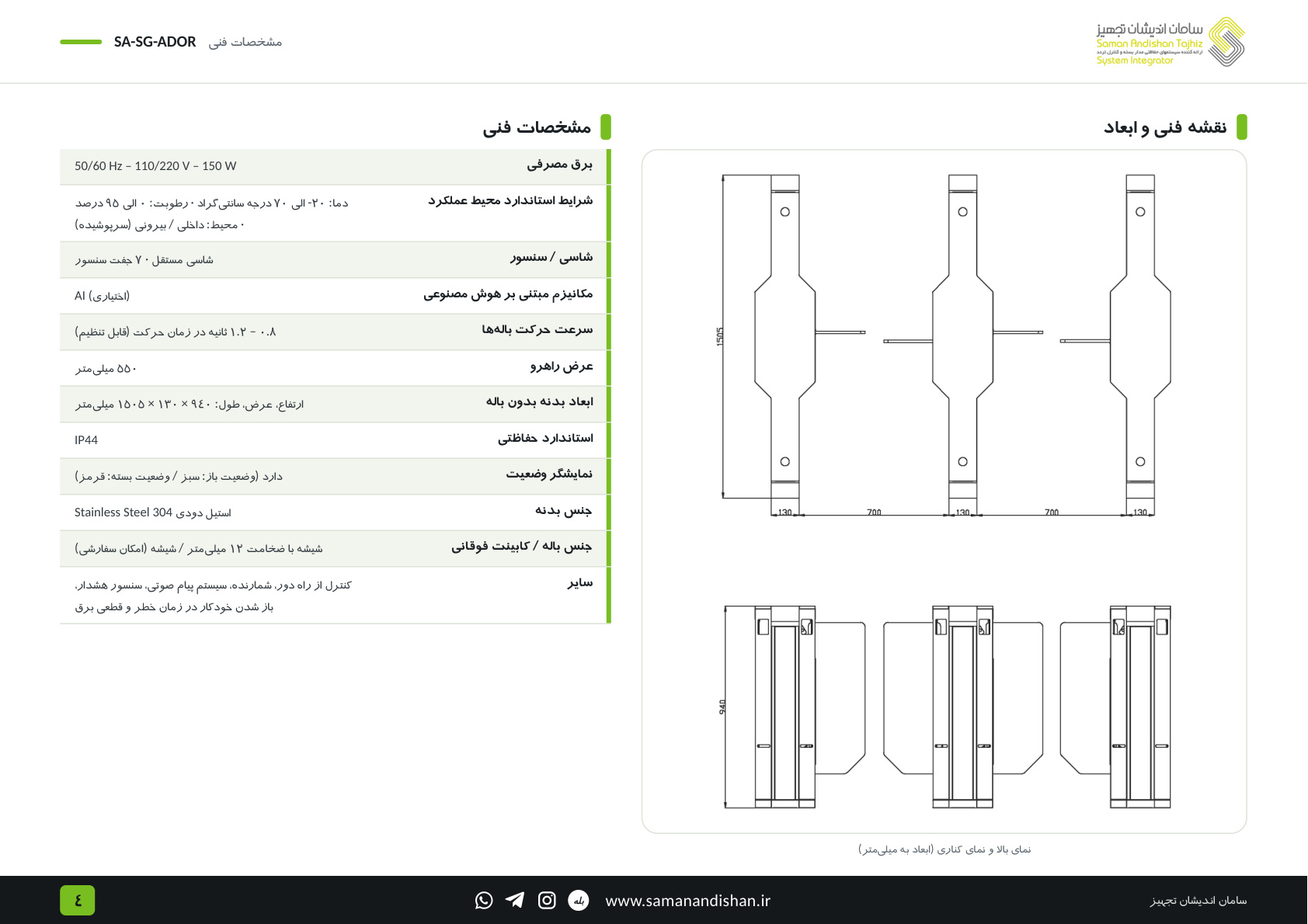The width and height of the screenshot is (1308, 924).
Task: Select the سرعت حرکت باله‌ها label
Action: click(537, 329)
